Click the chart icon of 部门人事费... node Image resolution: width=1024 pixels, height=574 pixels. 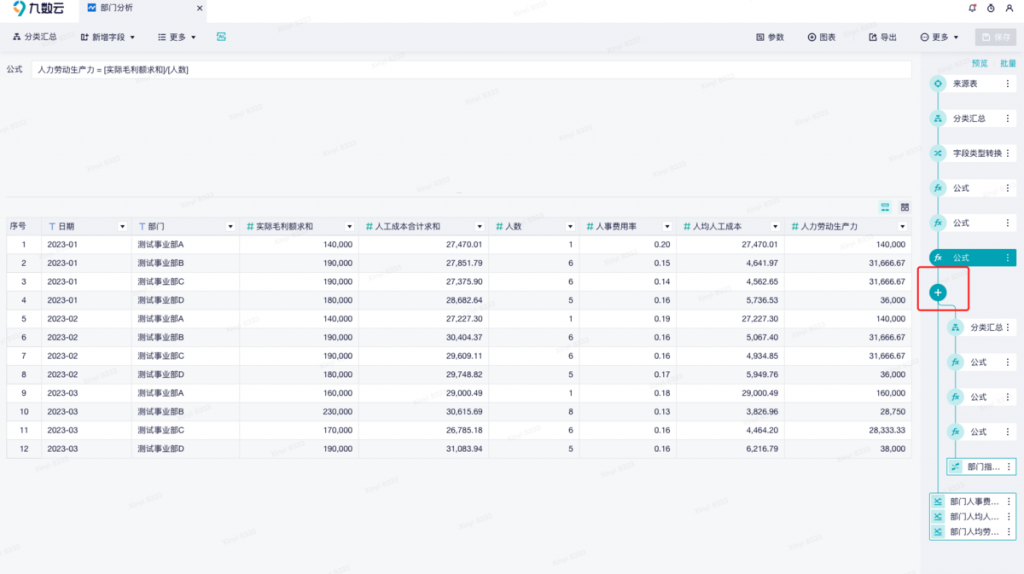938,501
